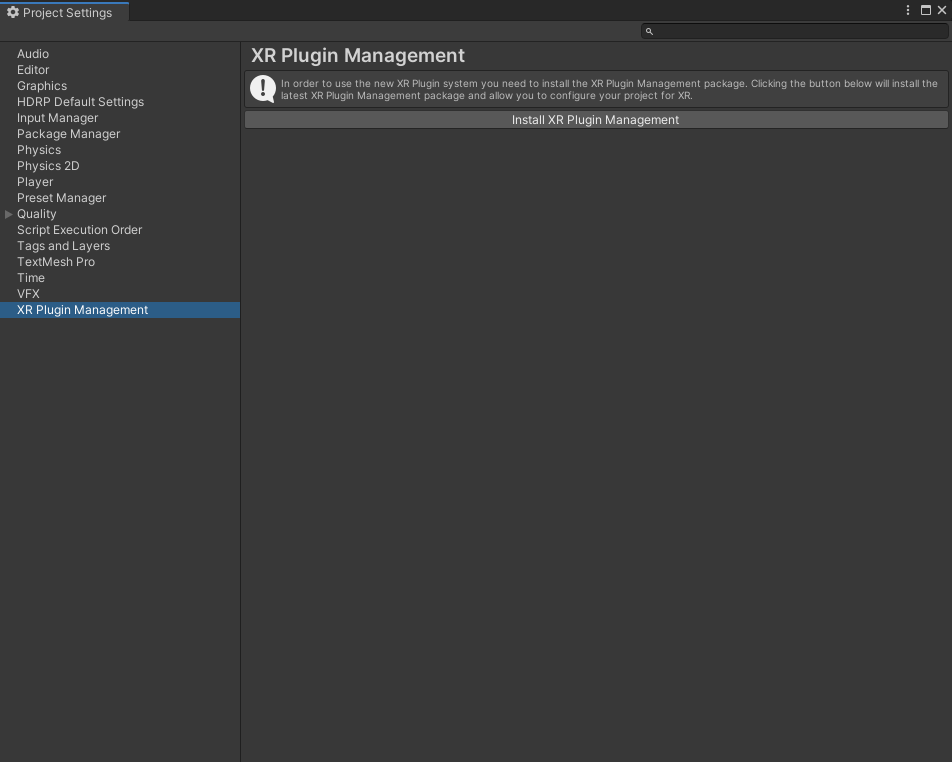Image resolution: width=952 pixels, height=762 pixels.
Task: Open the three-dot window options menu
Action: 908,10
